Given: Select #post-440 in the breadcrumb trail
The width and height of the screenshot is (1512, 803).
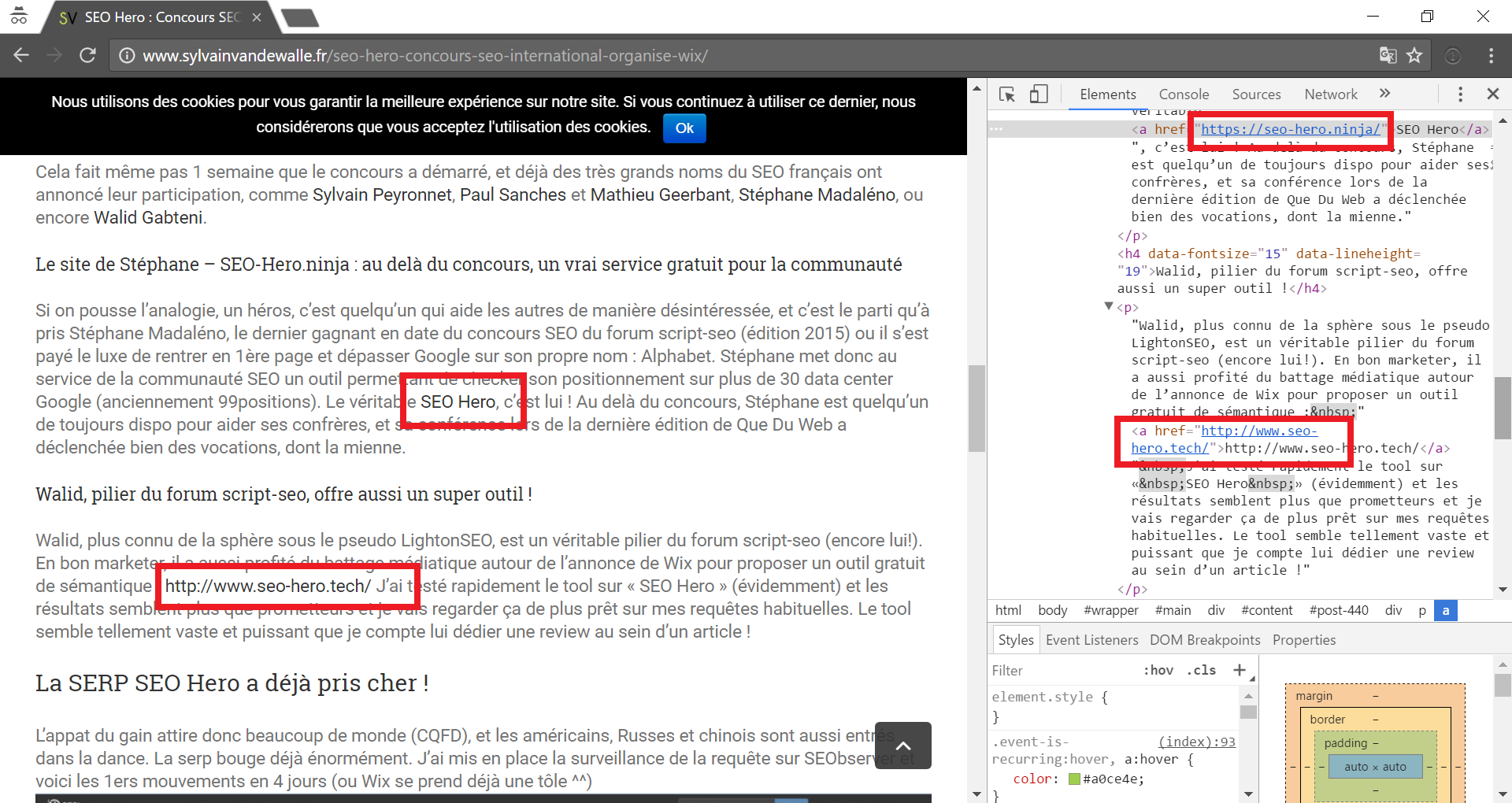Looking at the screenshot, I should pyautogui.click(x=1339, y=610).
